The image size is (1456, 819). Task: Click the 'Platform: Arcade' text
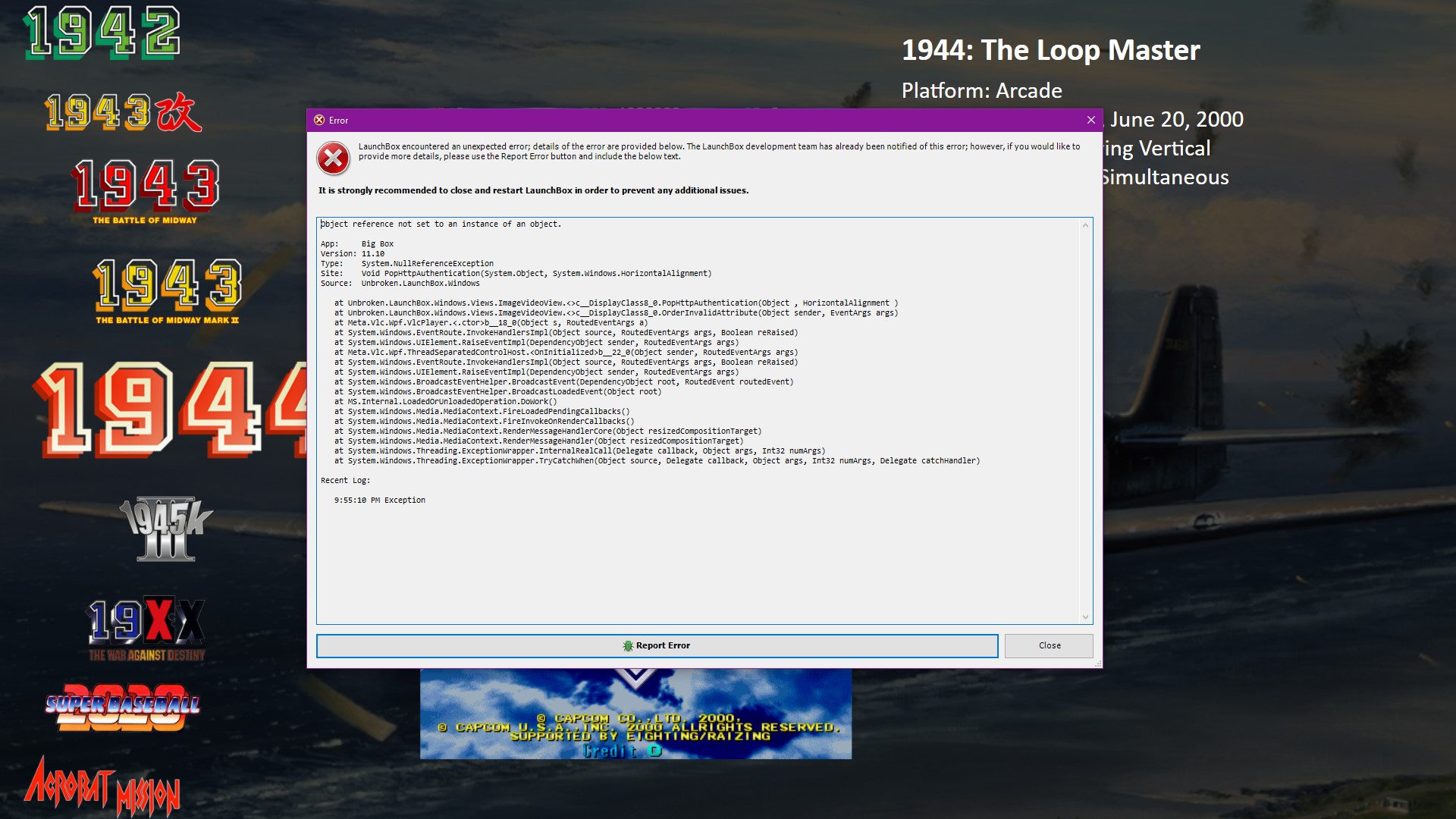coord(981,91)
